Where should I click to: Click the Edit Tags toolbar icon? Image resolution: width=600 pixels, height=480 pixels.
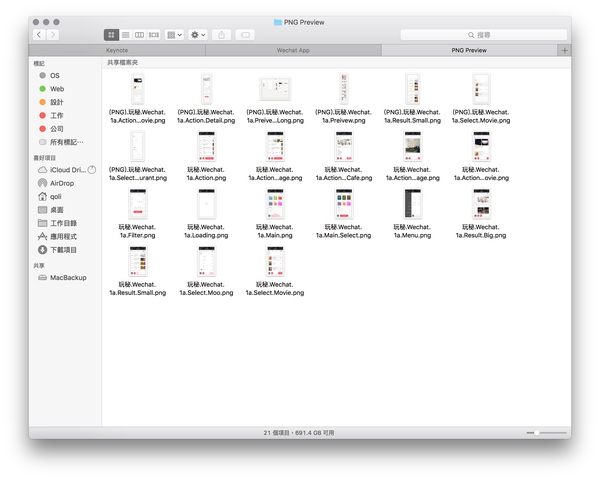click(245, 35)
